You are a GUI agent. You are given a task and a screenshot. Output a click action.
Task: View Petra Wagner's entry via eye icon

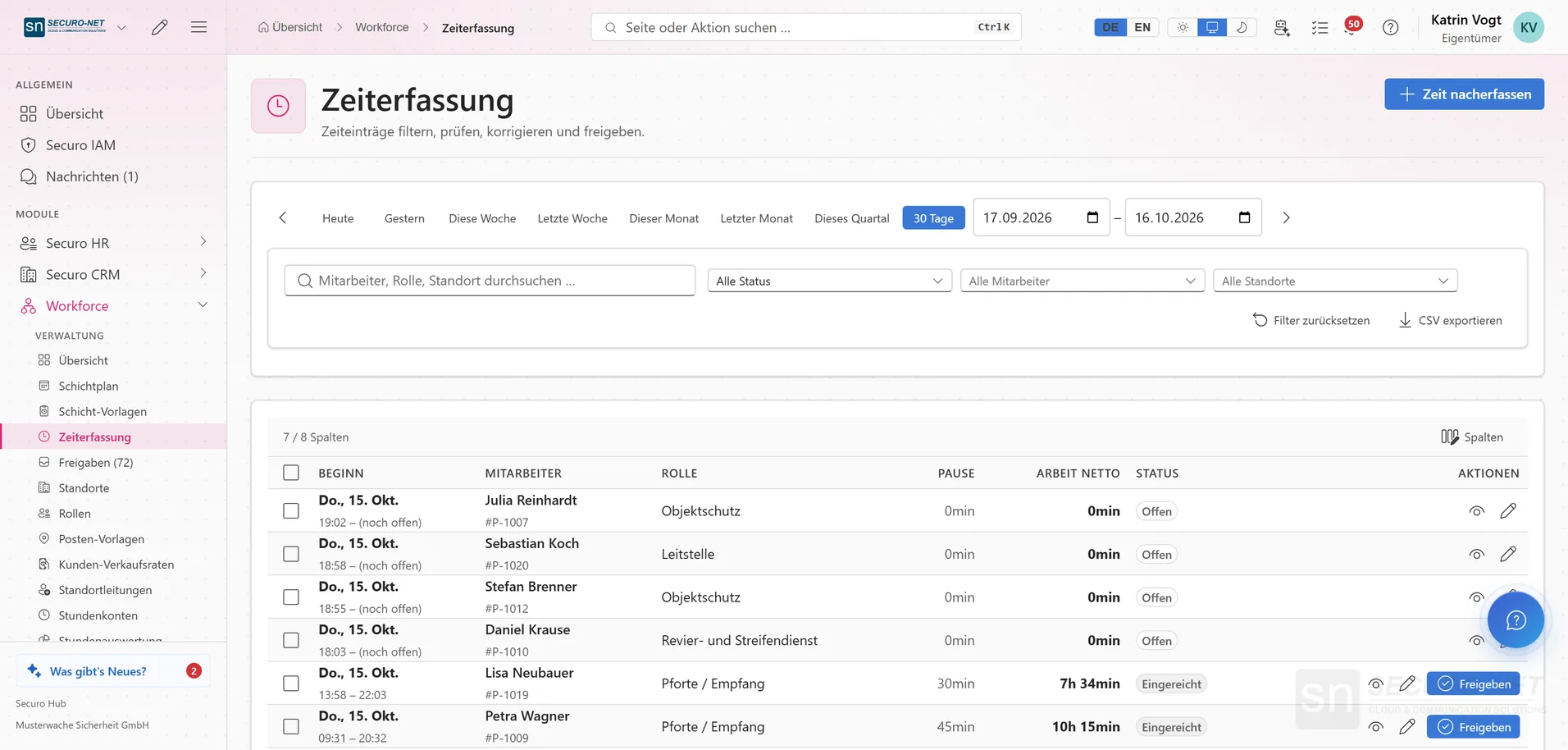click(1376, 727)
